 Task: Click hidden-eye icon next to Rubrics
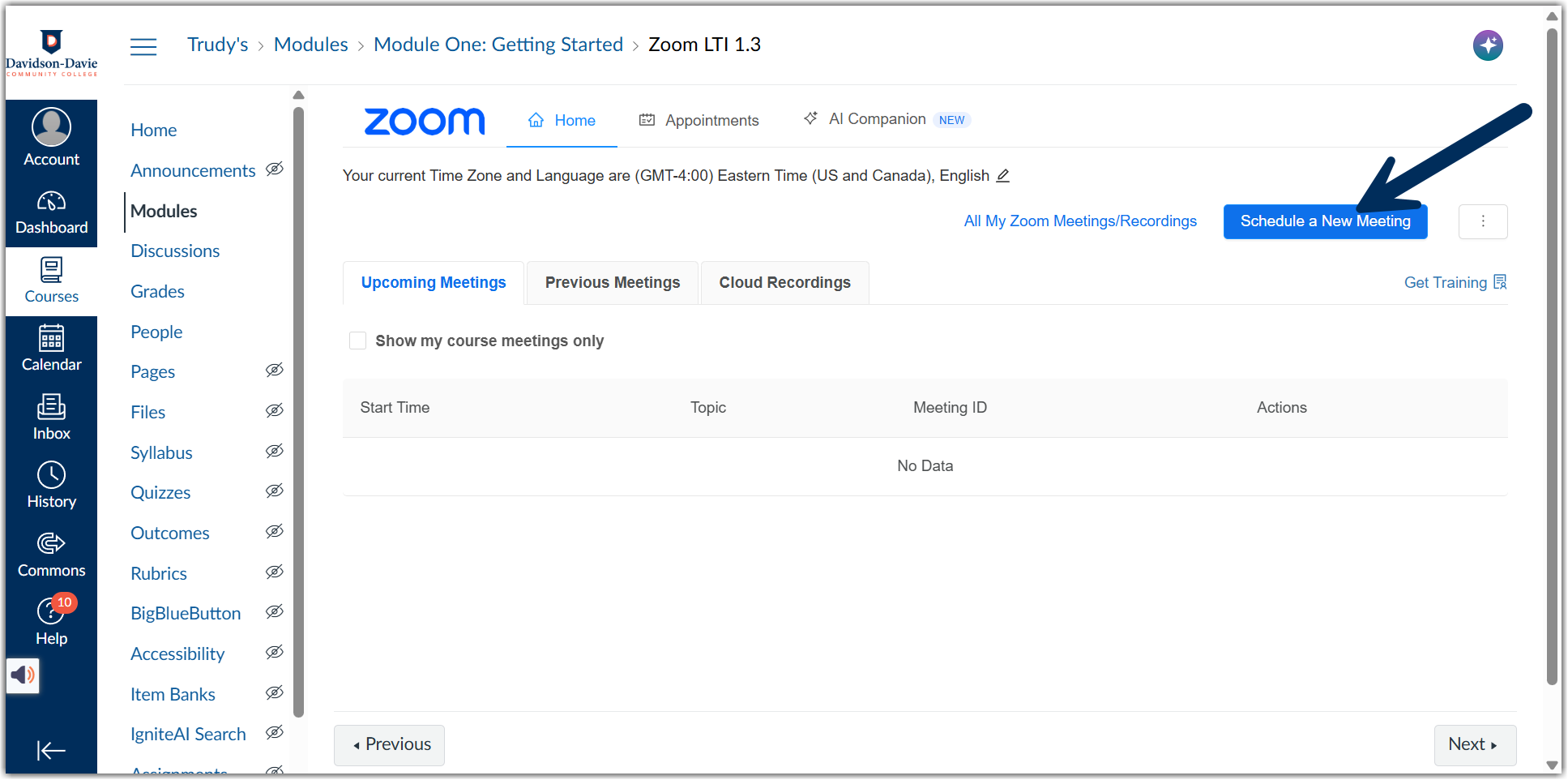275,572
